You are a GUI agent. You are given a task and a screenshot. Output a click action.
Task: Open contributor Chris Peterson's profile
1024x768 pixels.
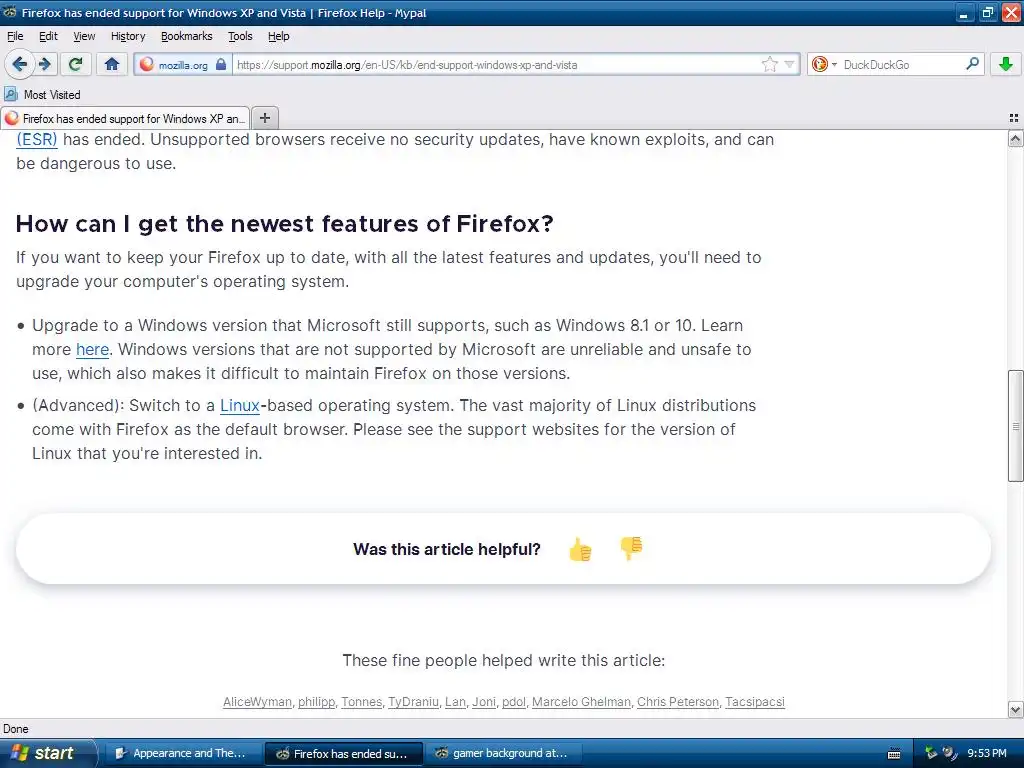(x=678, y=702)
